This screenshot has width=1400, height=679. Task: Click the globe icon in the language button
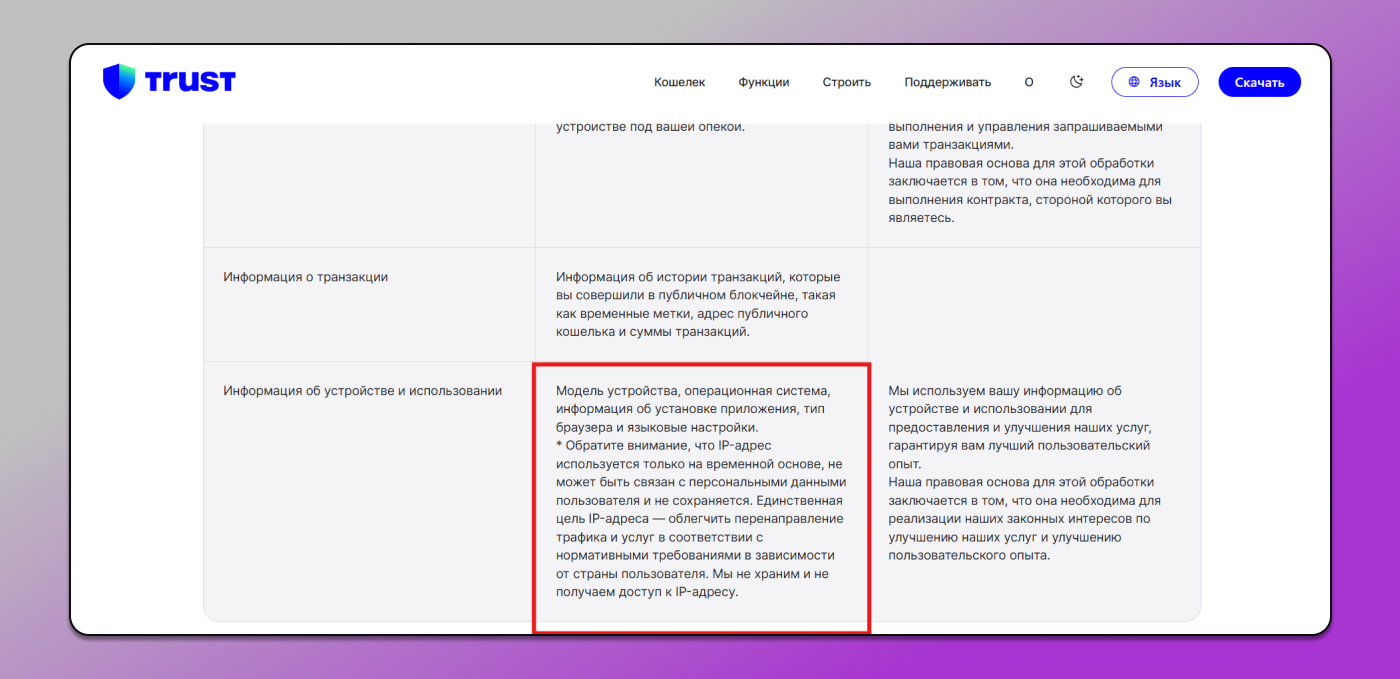click(x=1134, y=82)
